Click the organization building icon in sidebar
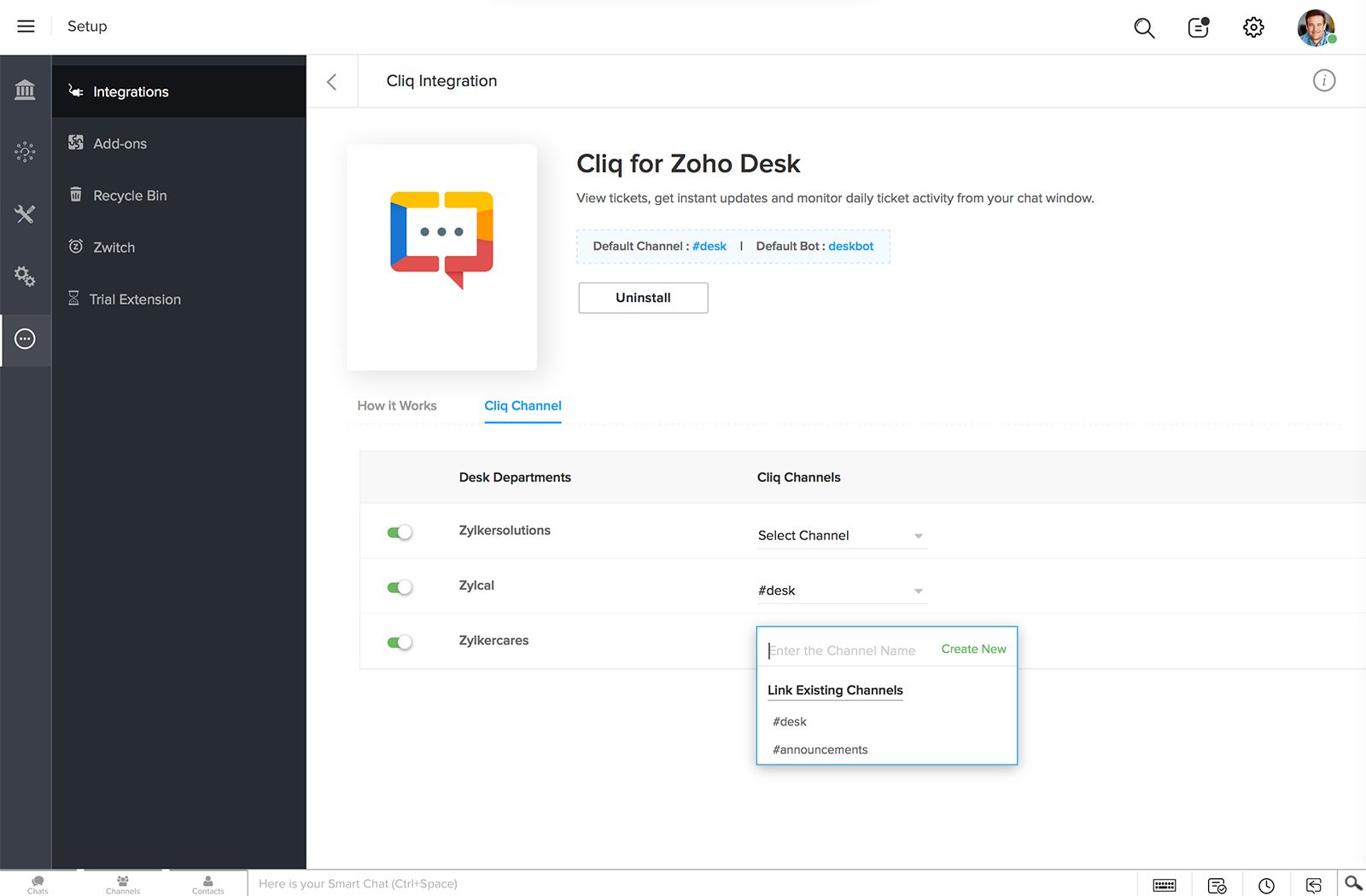Image resolution: width=1366 pixels, height=896 pixels. coord(25,90)
